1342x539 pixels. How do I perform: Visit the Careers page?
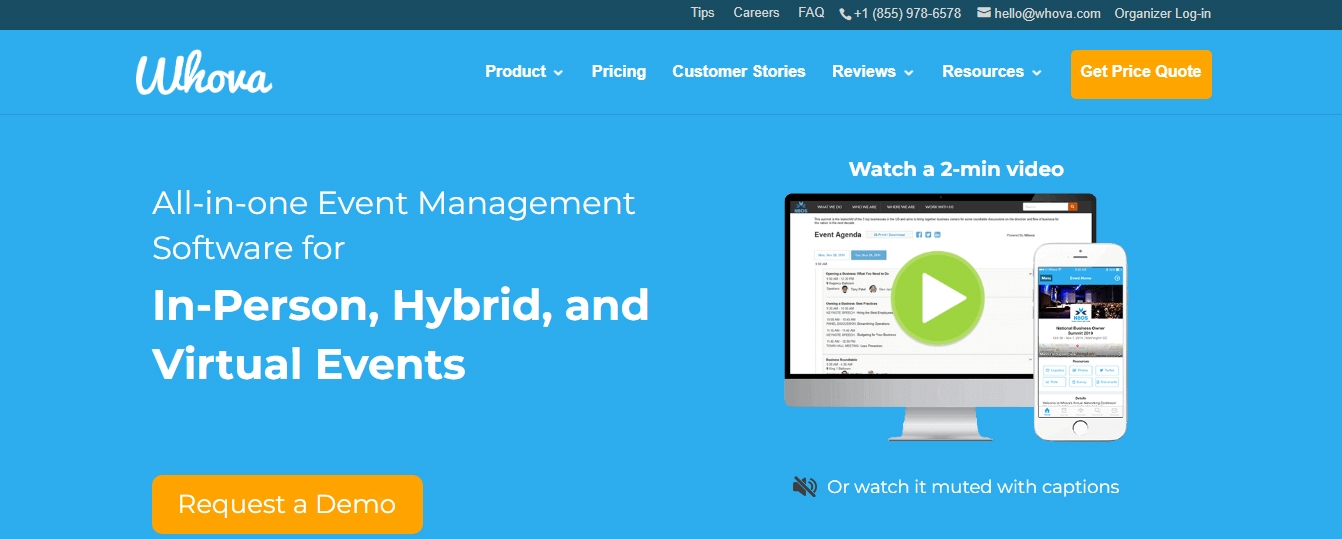tap(756, 13)
